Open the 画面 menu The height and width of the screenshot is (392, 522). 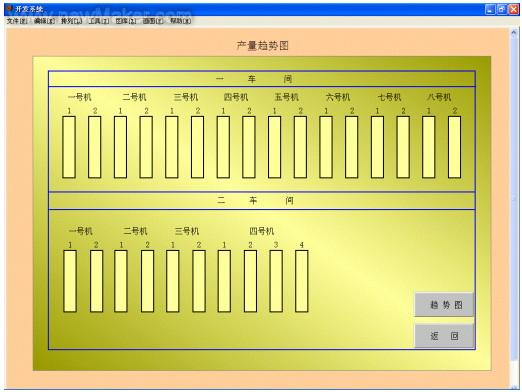[x=153, y=21]
